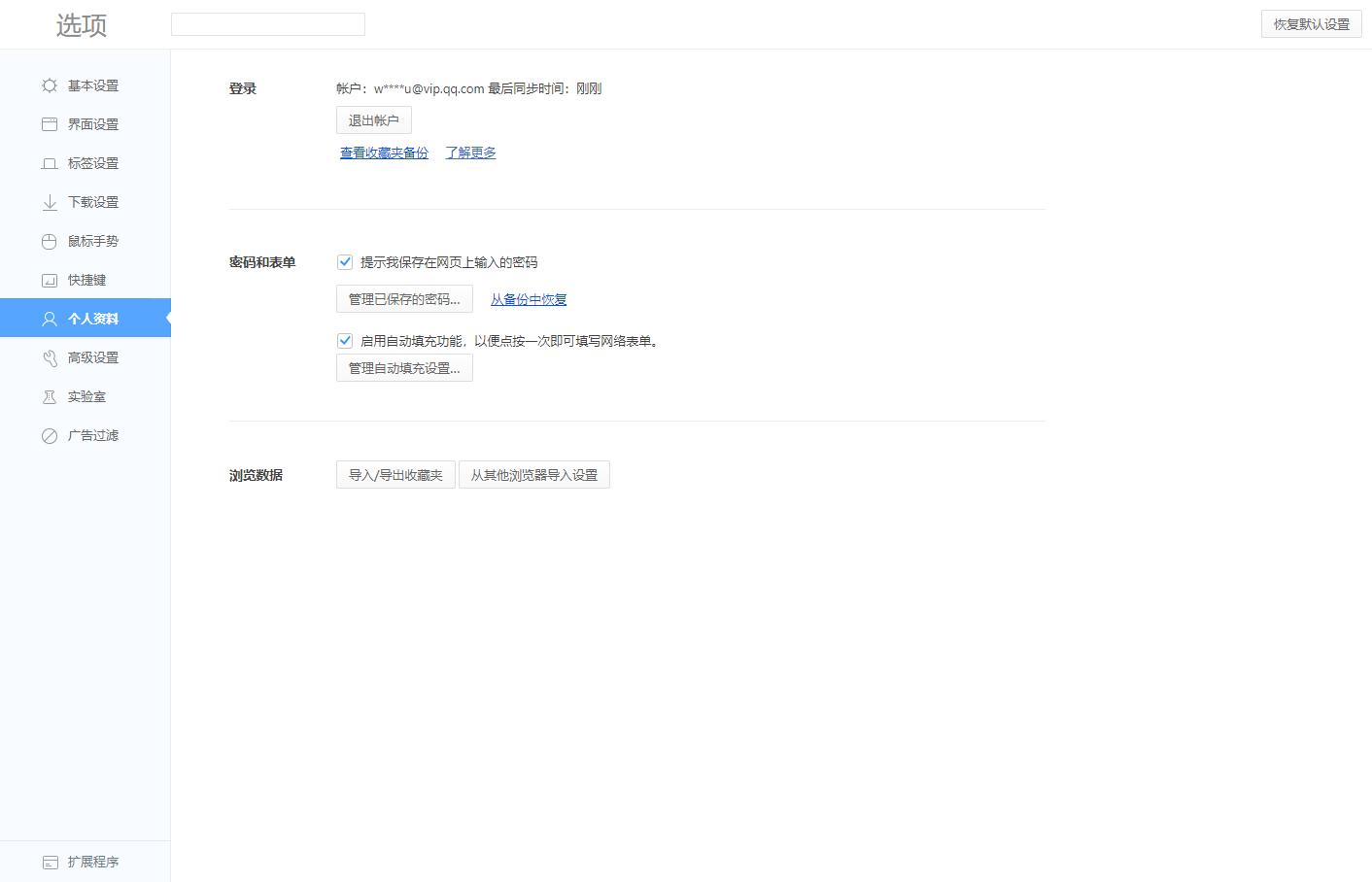Click the keyboard icon beside 快捷键
1372x882 pixels.
(50, 280)
